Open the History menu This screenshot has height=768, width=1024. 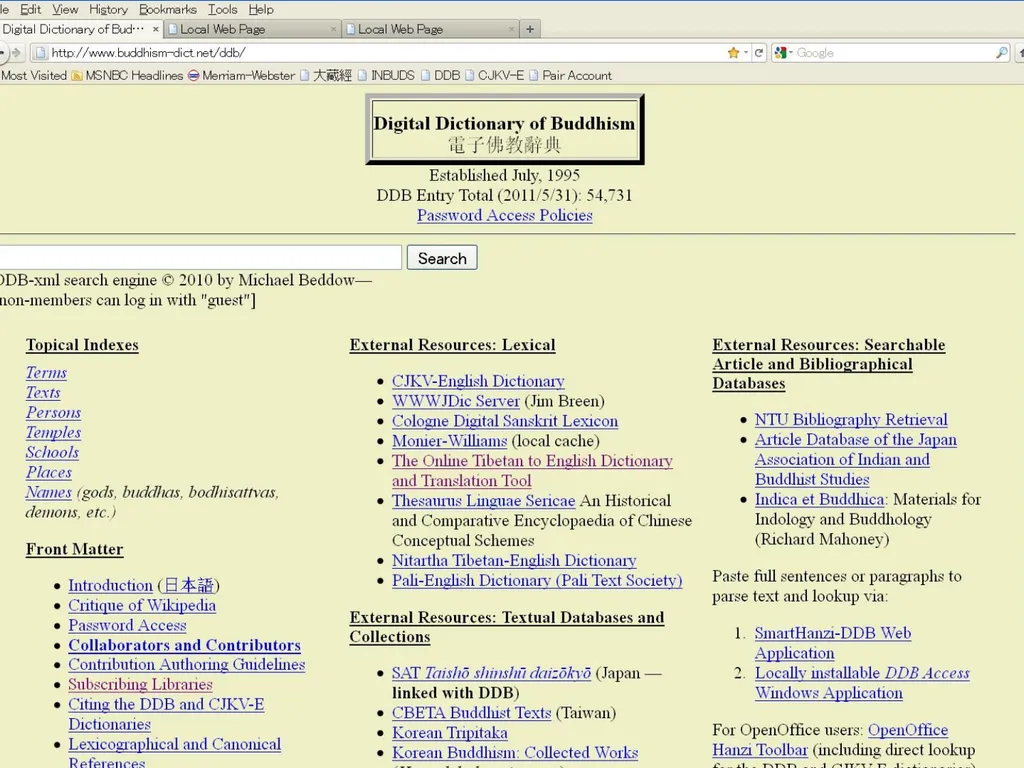tap(108, 9)
